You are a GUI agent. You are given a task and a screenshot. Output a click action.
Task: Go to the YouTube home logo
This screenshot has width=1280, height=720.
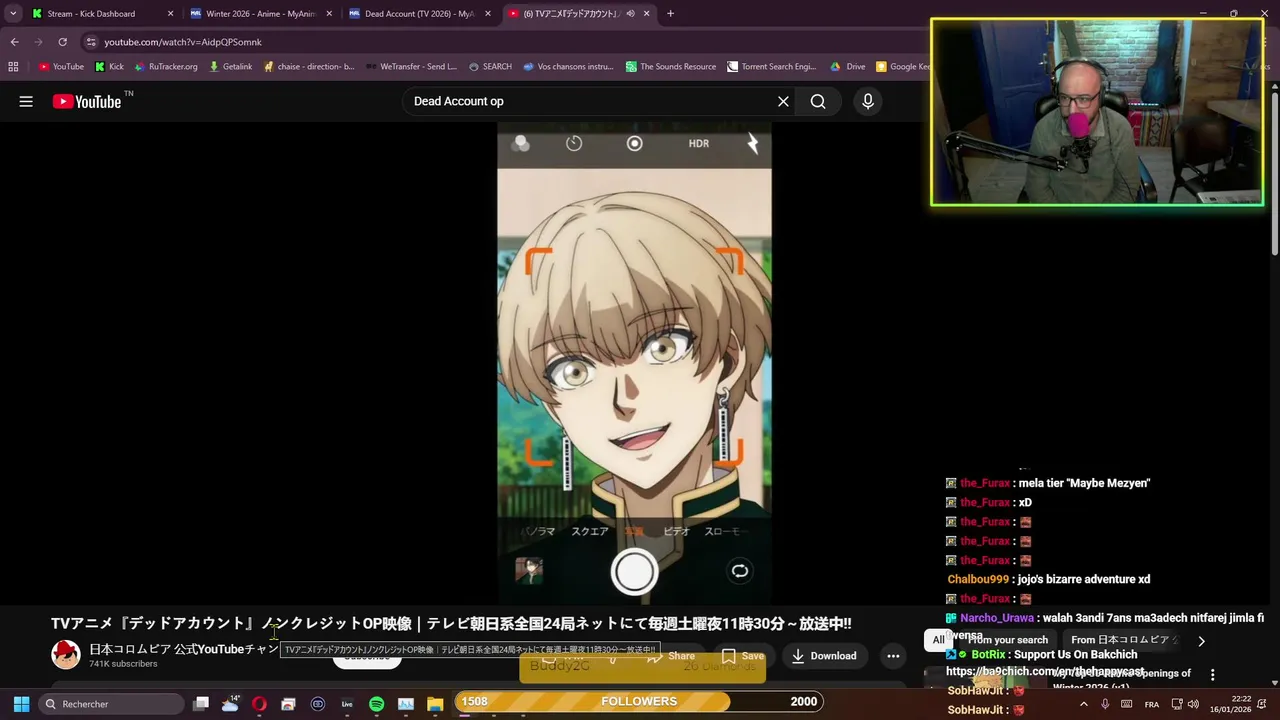[87, 101]
